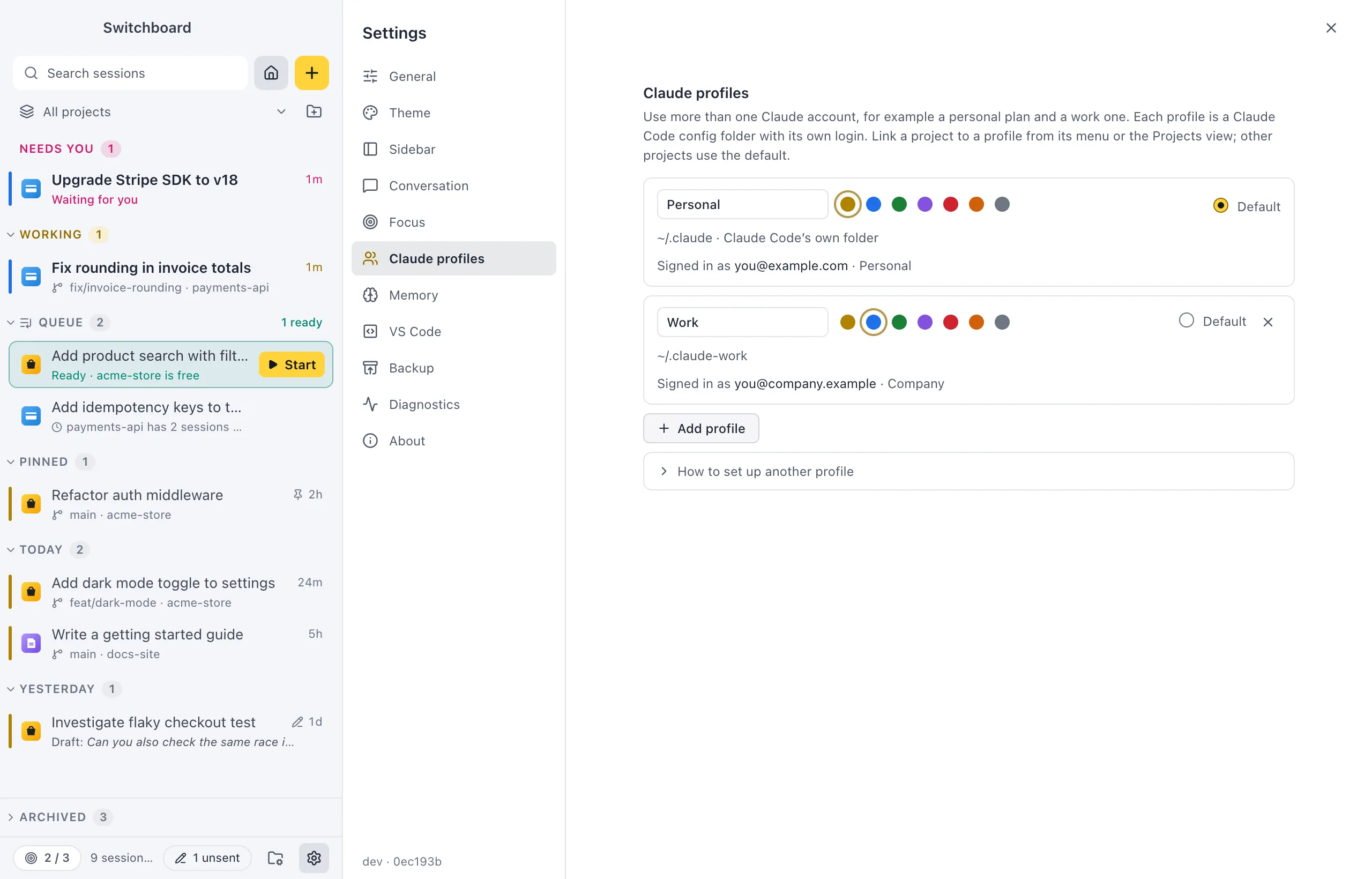Open Backup settings

[454, 368]
